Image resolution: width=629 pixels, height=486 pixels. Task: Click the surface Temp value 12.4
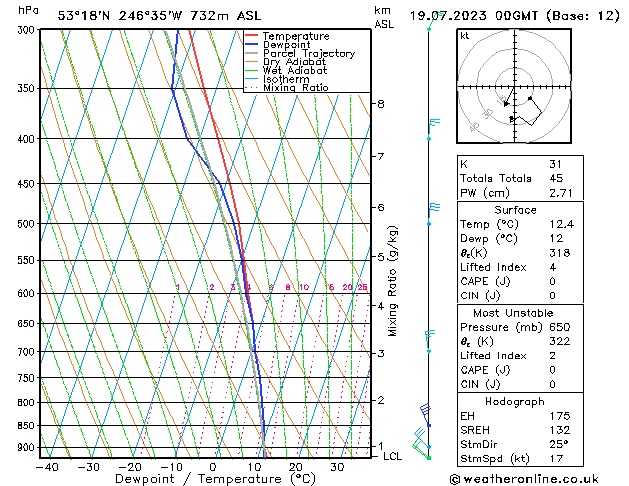(x=562, y=224)
